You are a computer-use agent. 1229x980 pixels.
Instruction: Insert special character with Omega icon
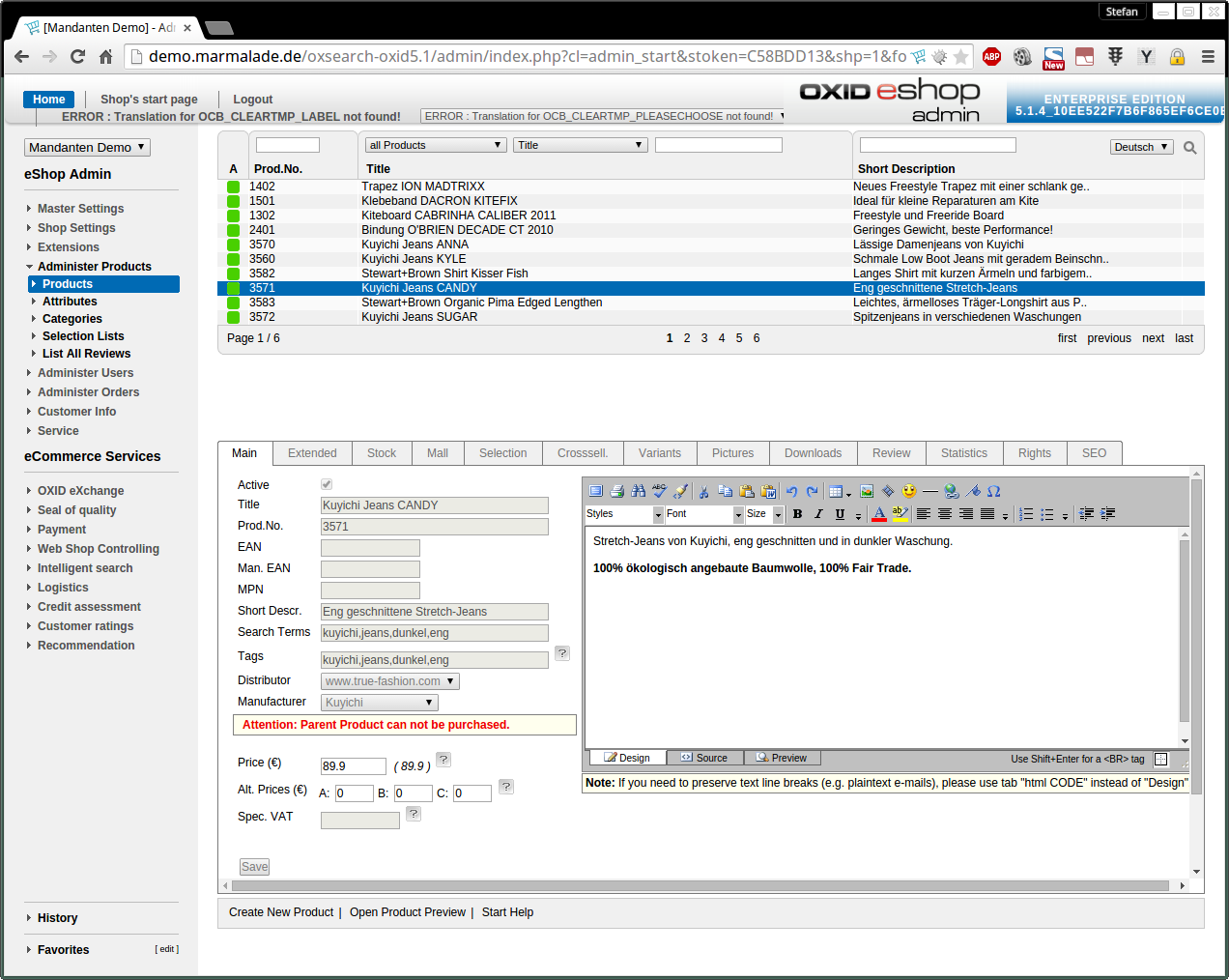pyautogui.click(x=993, y=491)
